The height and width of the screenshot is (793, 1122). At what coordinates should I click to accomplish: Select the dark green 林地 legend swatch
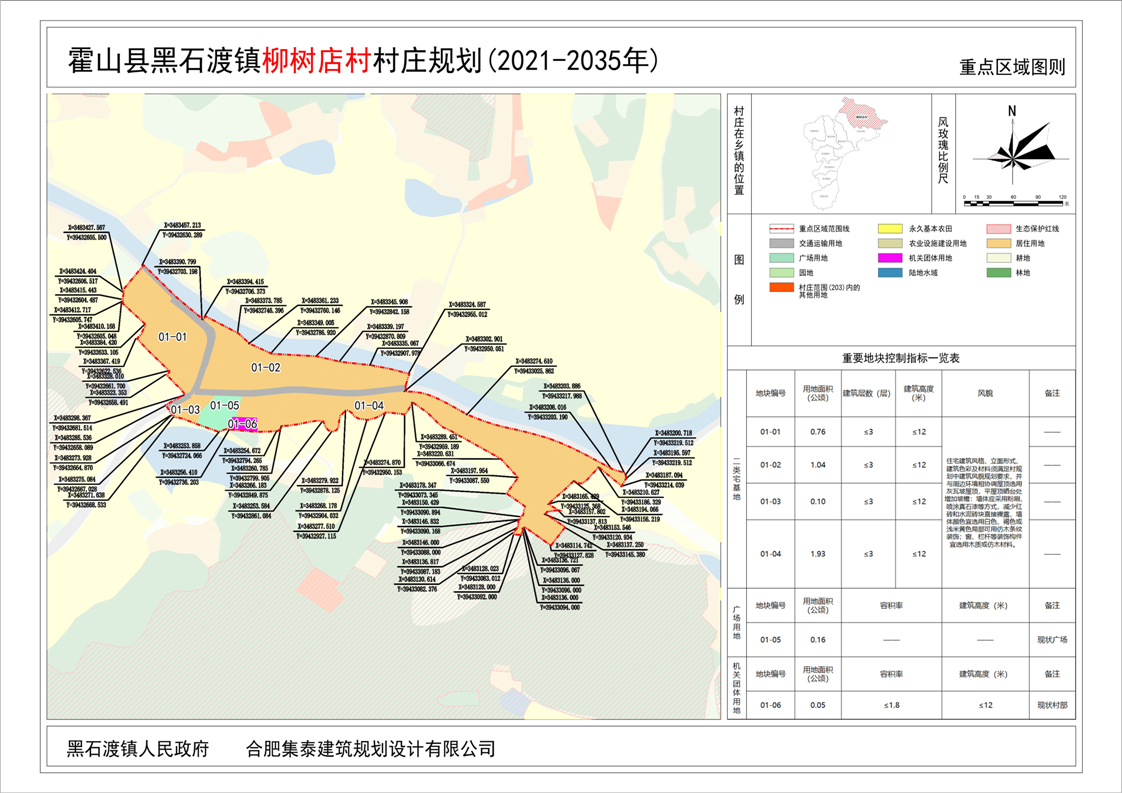[x=1000, y=272]
